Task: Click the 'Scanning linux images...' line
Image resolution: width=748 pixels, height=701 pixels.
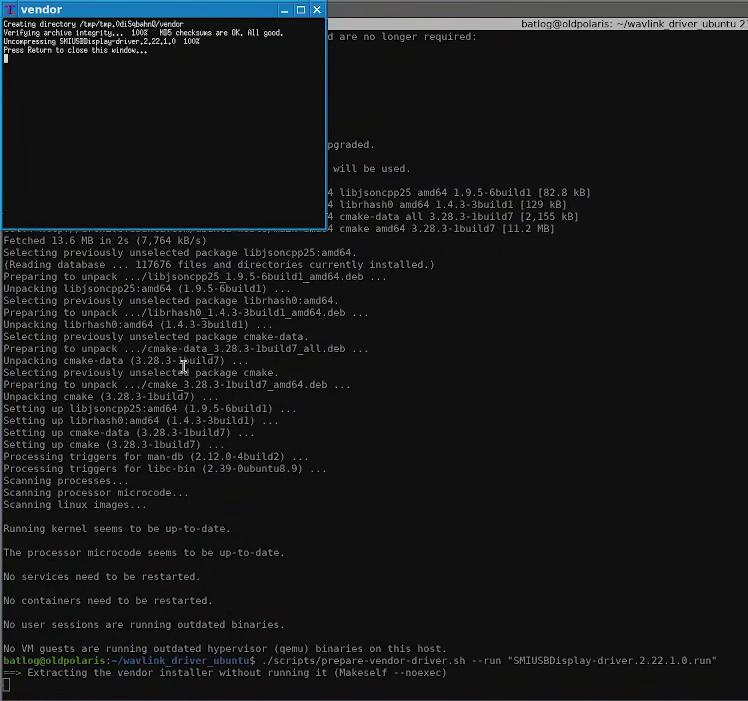Action: click(x=75, y=504)
